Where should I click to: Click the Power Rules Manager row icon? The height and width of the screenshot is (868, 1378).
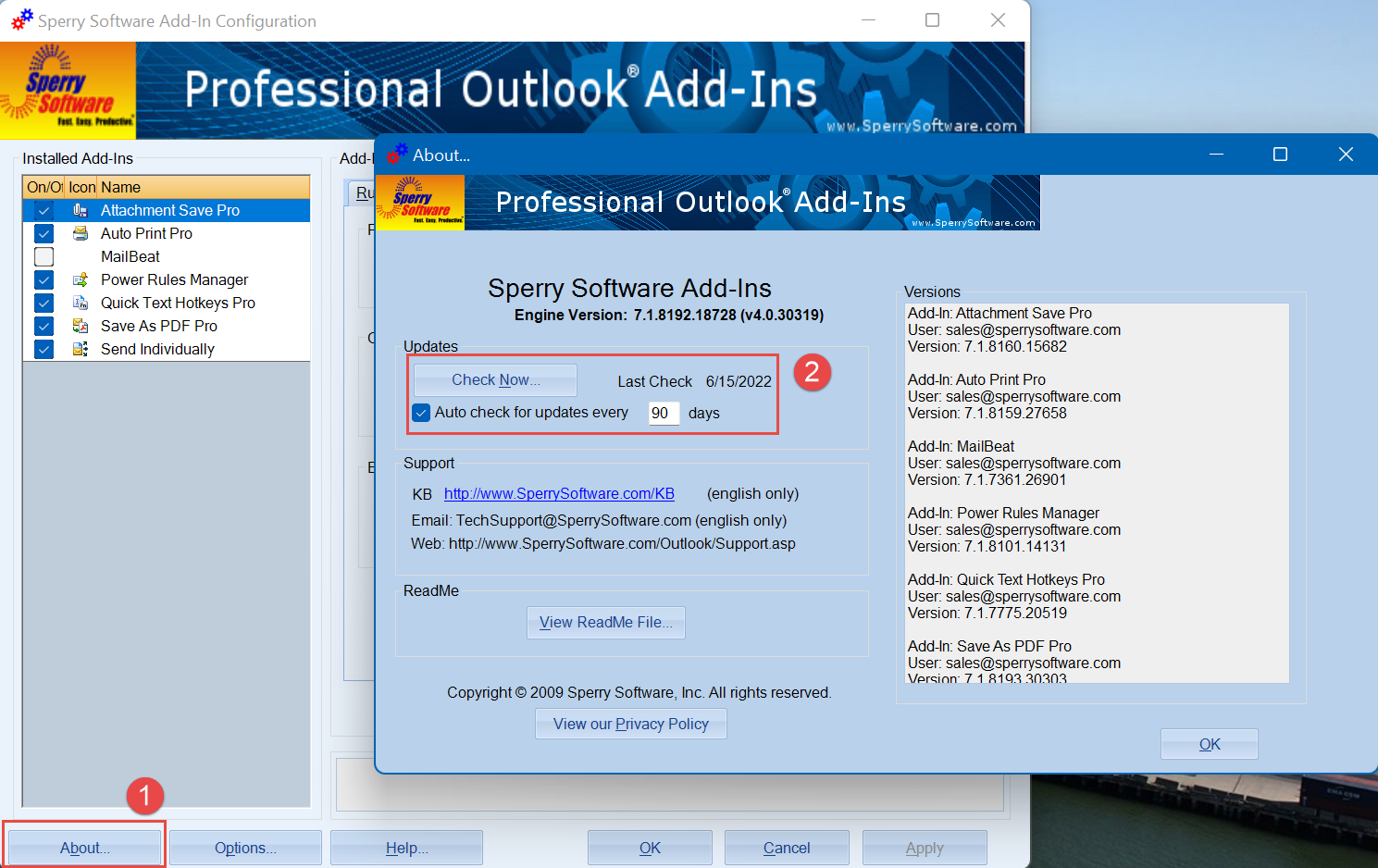click(x=81, y=279)
